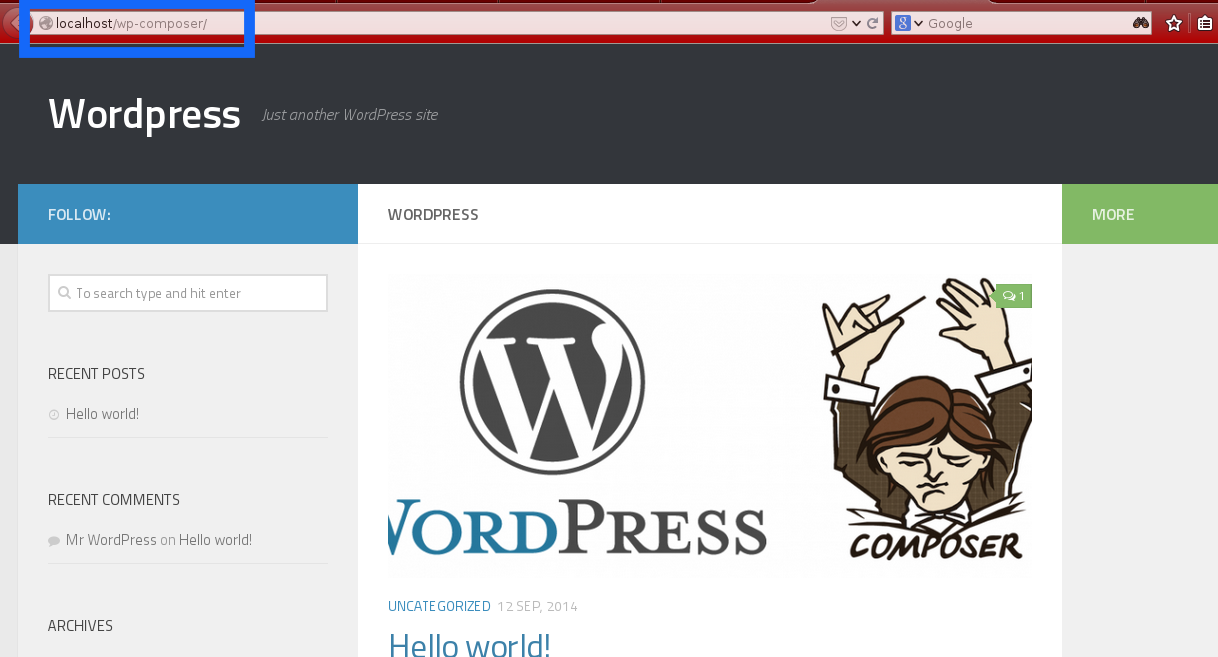Screen dimensions: 1218x657
Task: Click the RECENT COMMENTS widget heading
Action: (x=114, y=500)
